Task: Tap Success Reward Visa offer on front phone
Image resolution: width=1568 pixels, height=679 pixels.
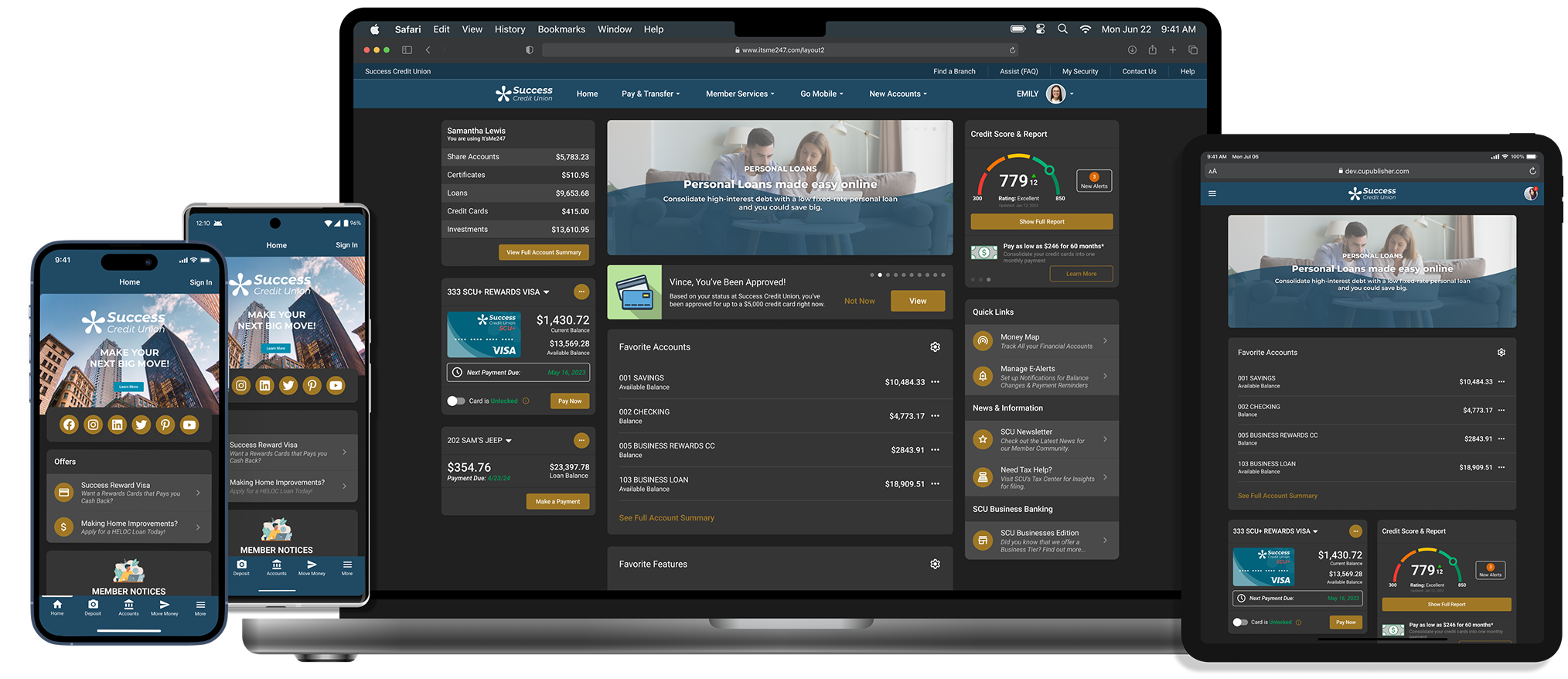Action: click(x=129, y=493)
